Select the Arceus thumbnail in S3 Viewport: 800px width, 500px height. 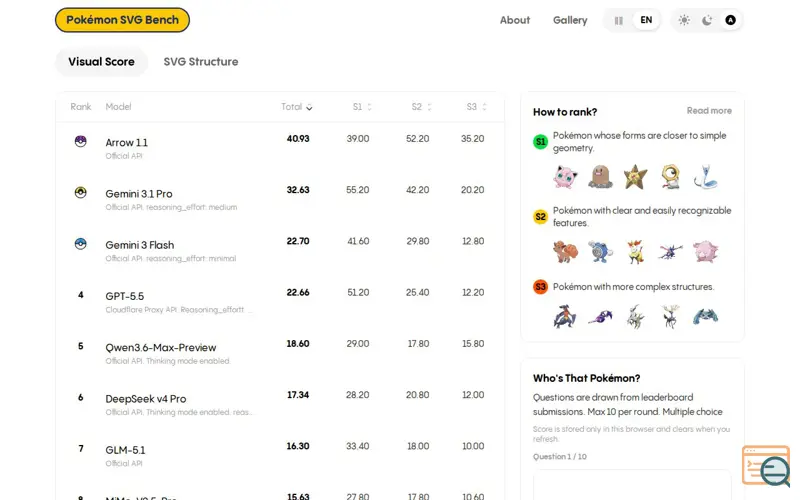[635, 316]
